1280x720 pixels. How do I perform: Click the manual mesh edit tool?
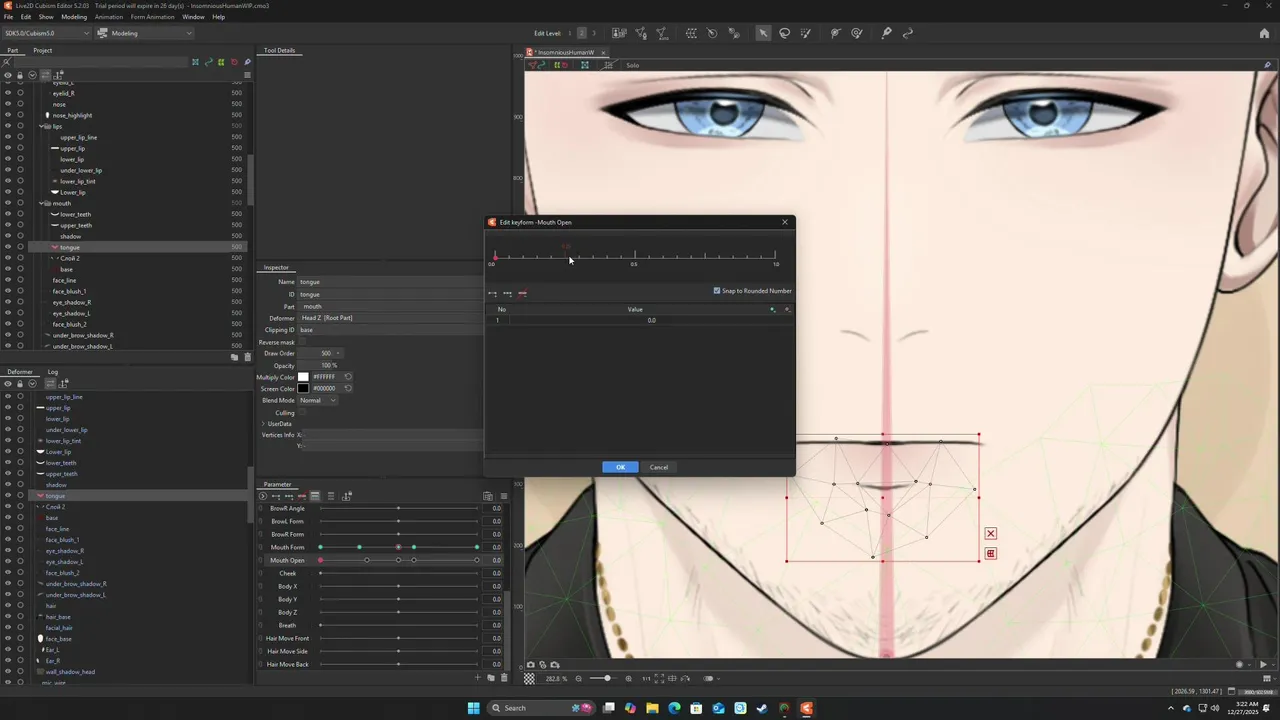[x=640, y=33]
